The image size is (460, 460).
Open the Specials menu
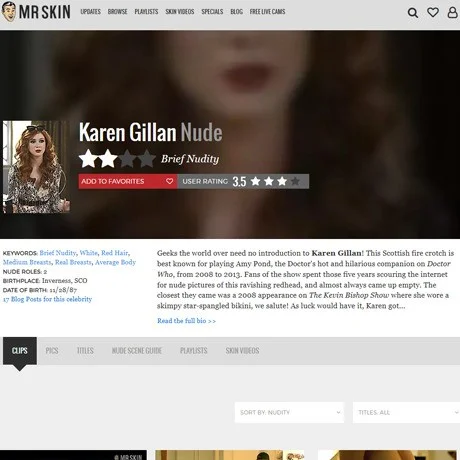tap(212, 12)
